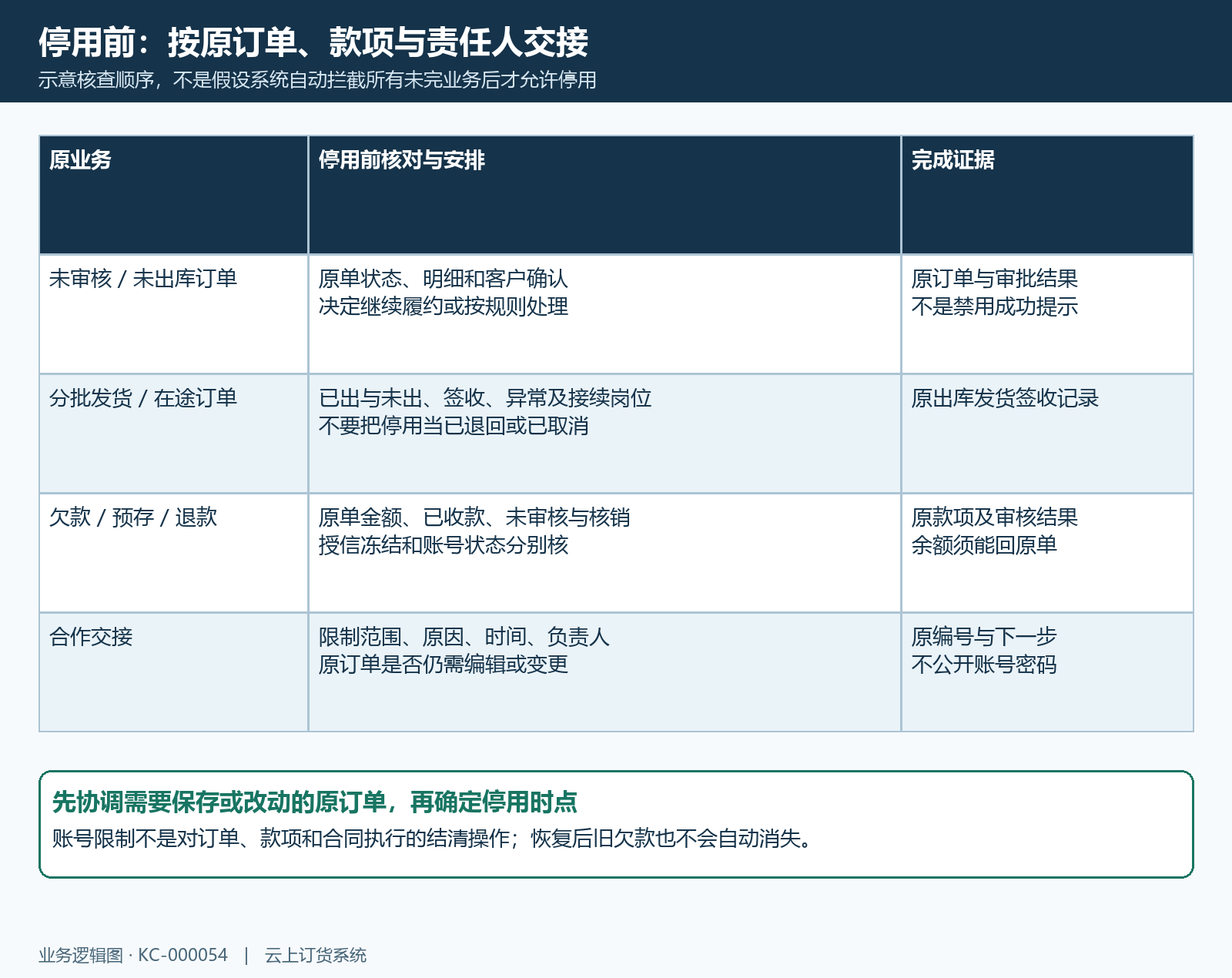The width and height of the screenshot is (1232, 978).
Task: Click the text 不是禁用成功提示
Action: 994,306
